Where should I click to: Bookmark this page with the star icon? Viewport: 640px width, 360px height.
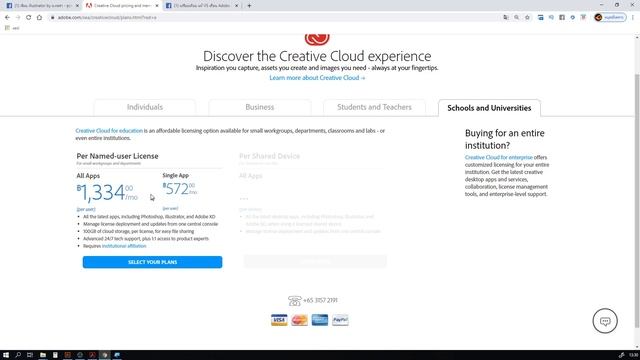tap(527, 18)
